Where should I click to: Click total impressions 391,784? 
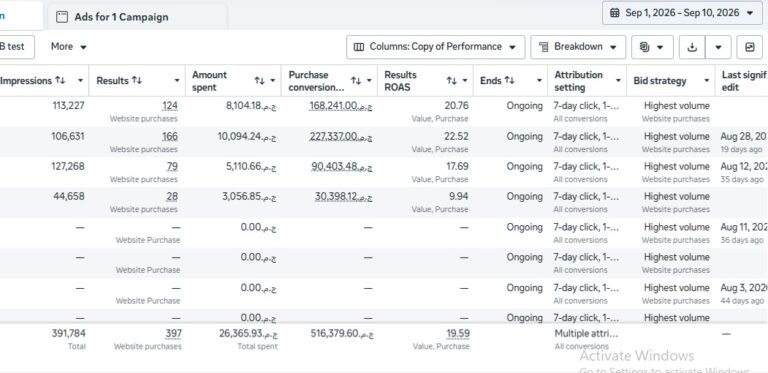69,333
